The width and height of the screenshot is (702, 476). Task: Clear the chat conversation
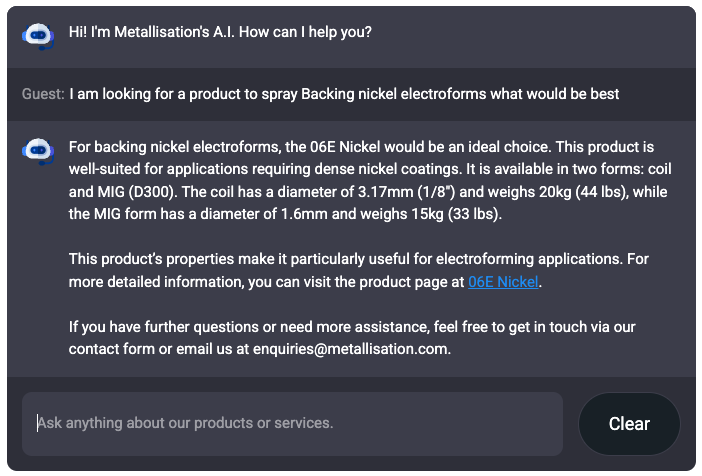pos(629,424)
